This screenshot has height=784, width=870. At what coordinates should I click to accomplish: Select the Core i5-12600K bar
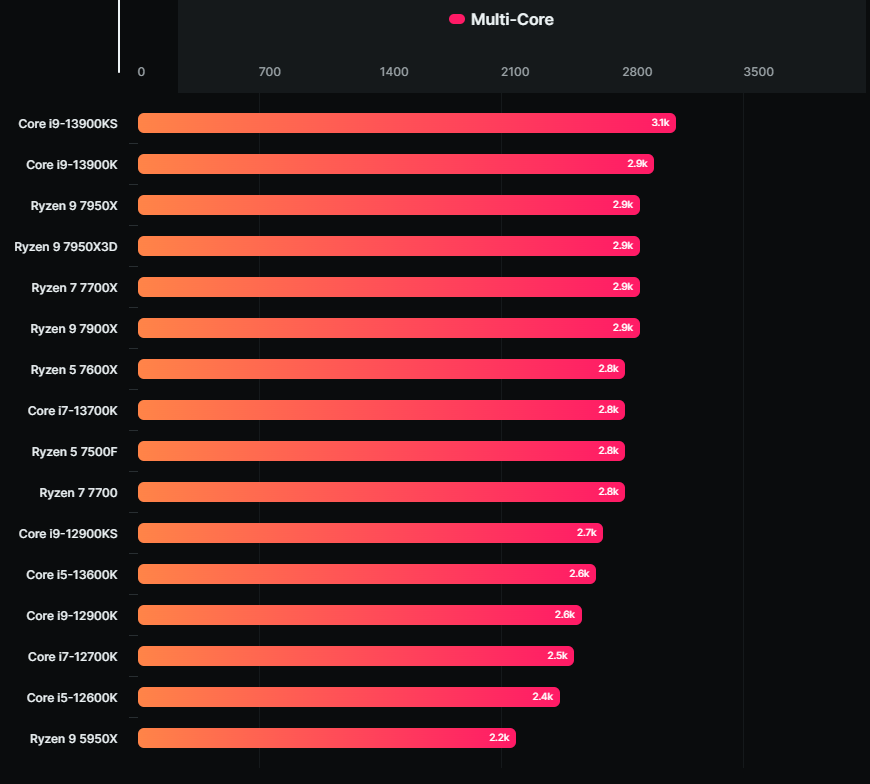pos(348,697)
